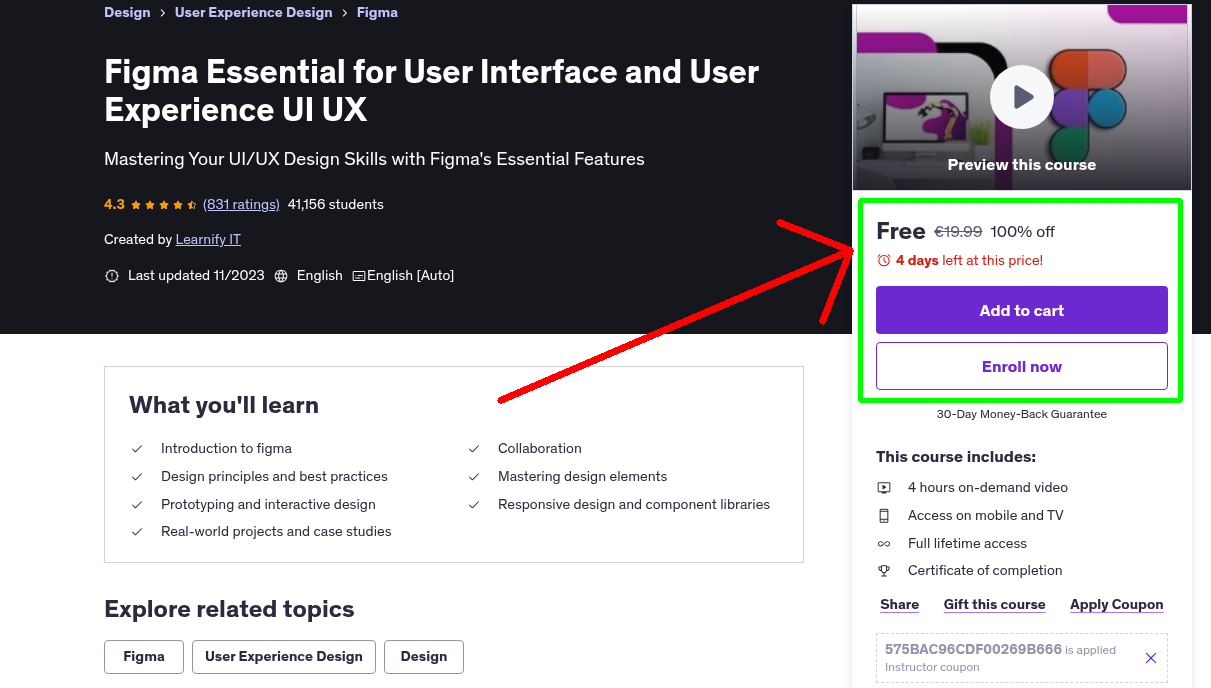
Task: Open the Figma breadcrumb link
Action: (377, 12)
